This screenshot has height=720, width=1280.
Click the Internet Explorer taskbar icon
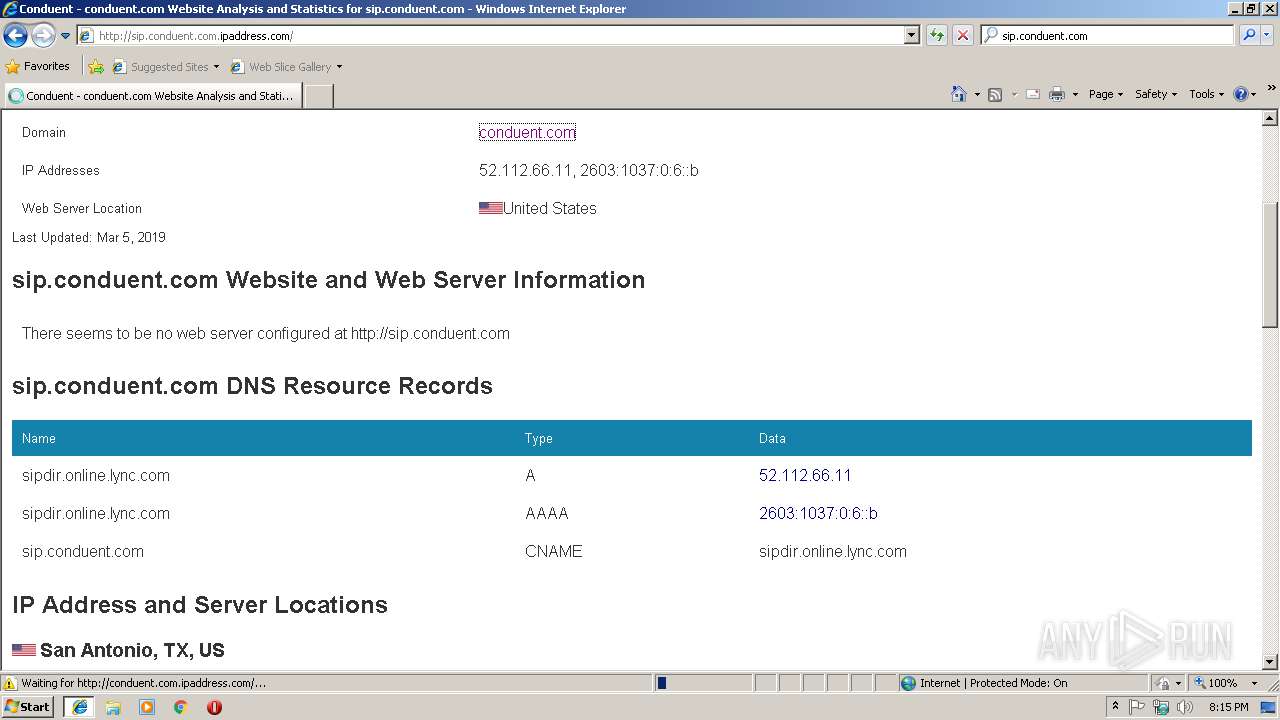point(79,707)
